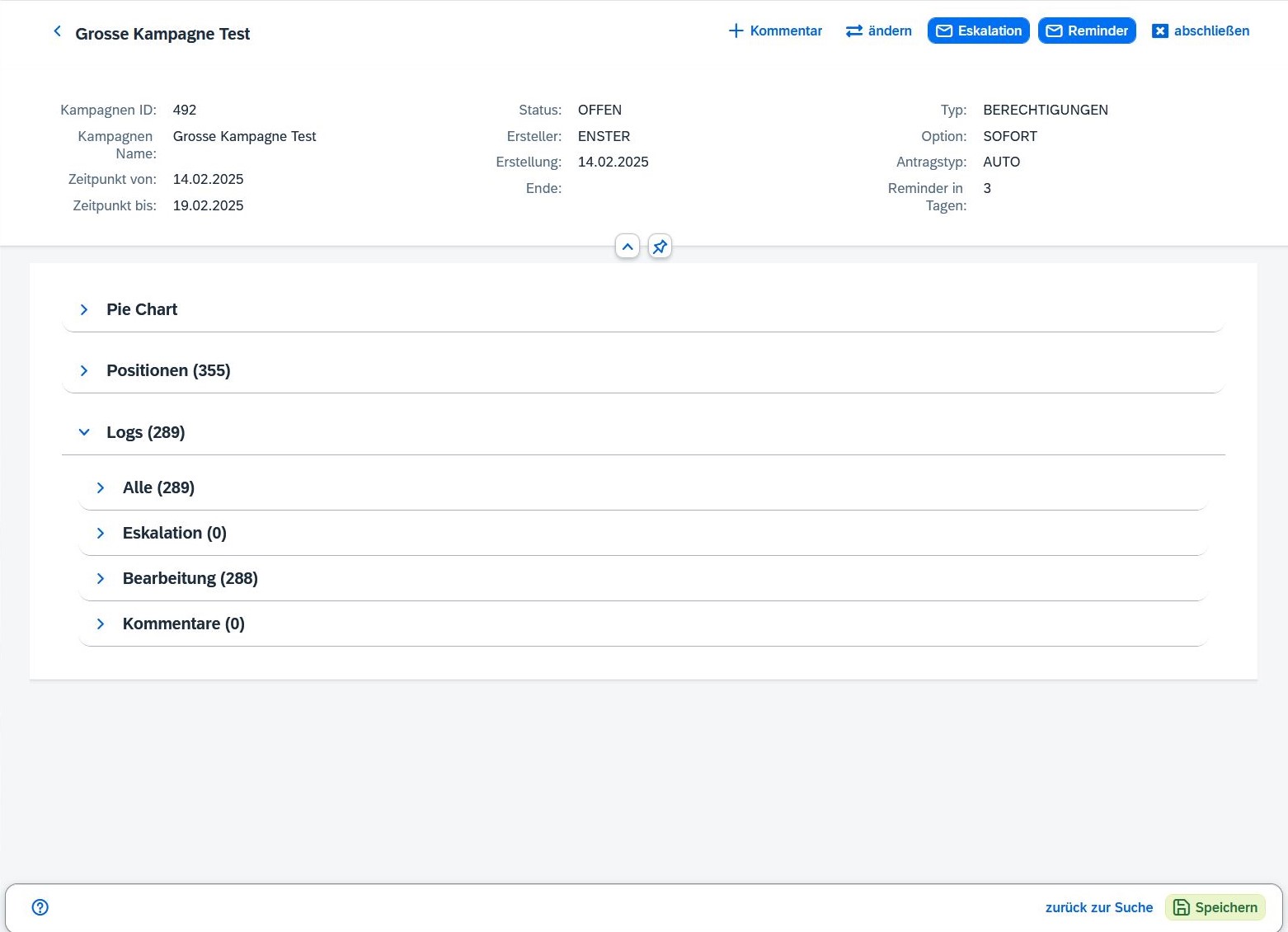Image resolution: width=1288 pixels, height=932 pixels.
Task: Expand the Bearbeitung (288) log entries
Action: click(101, 578)
